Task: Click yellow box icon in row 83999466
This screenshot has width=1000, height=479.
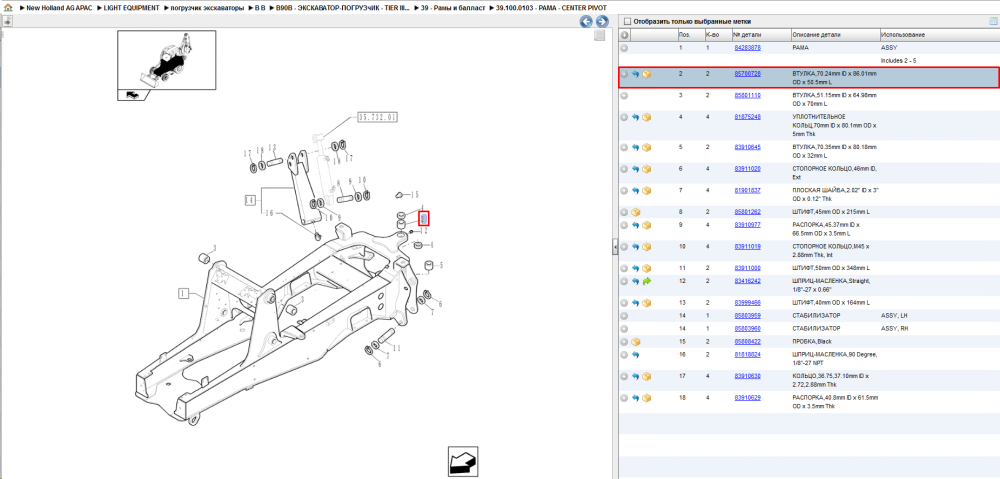Action: click(646, 302)
